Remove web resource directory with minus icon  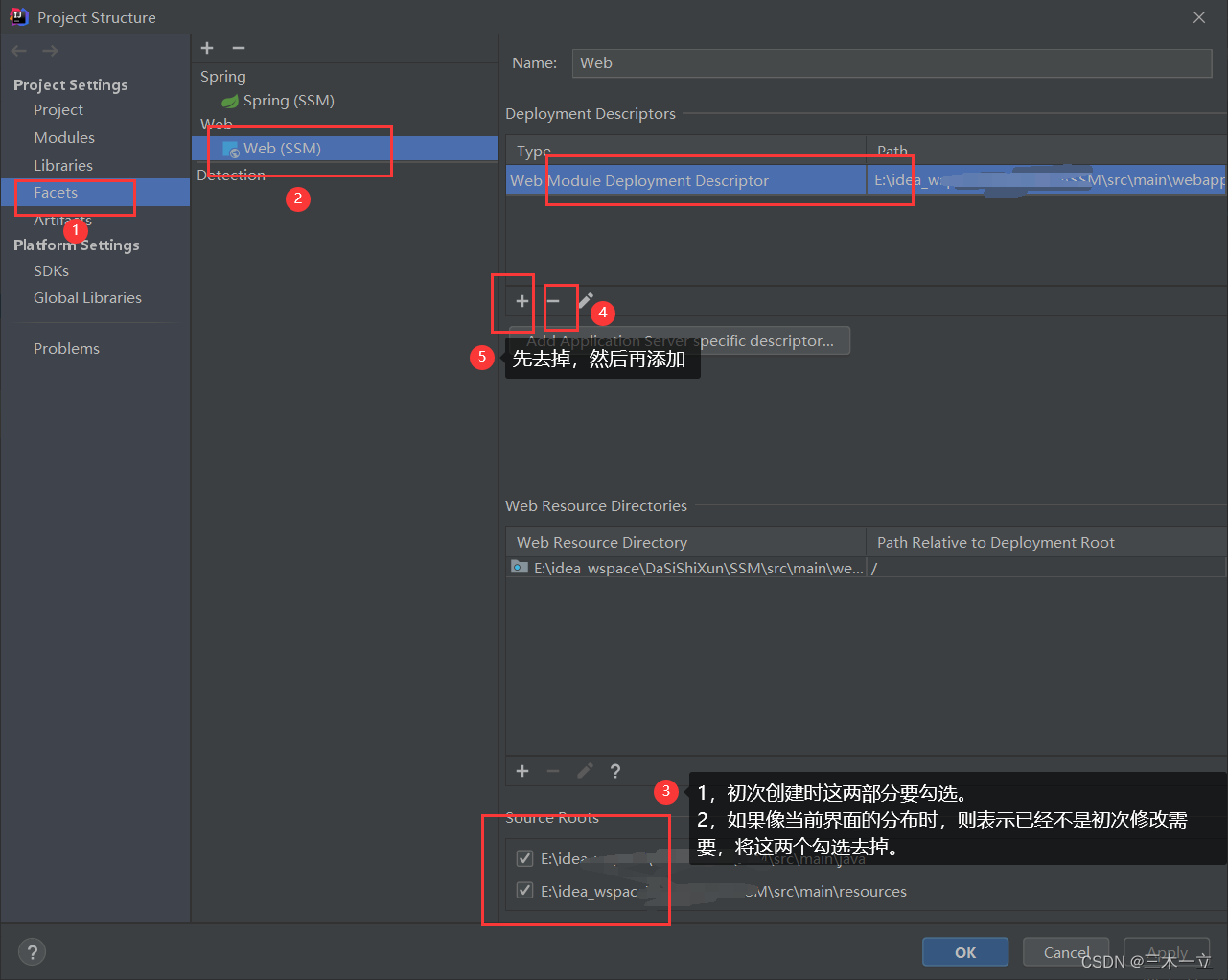553,771
